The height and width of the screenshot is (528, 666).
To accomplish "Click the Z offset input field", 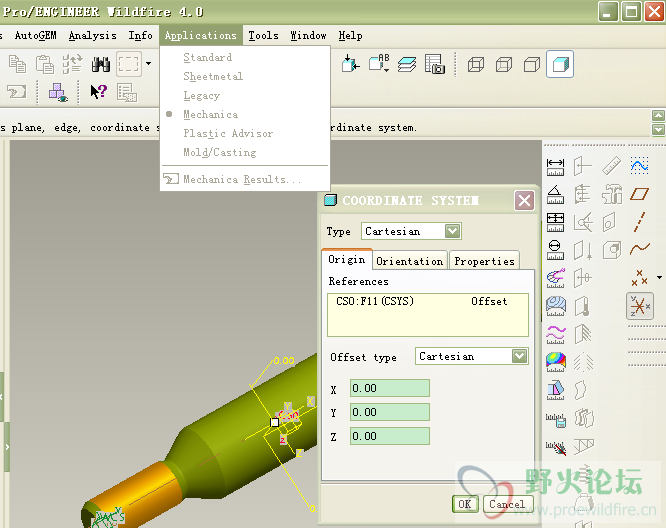I will pos(389,436).
